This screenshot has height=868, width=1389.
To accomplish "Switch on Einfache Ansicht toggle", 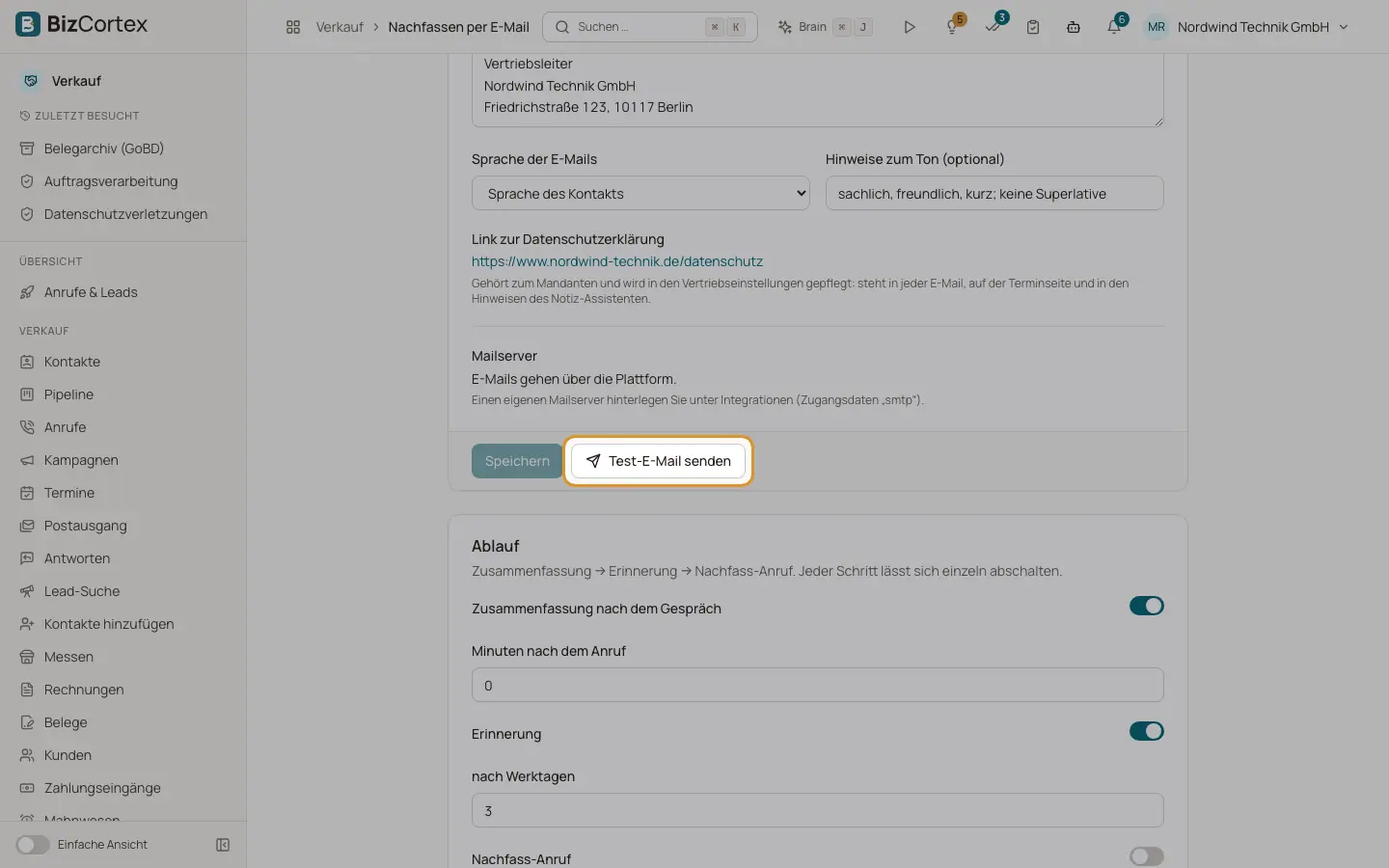I will [33, 845].
